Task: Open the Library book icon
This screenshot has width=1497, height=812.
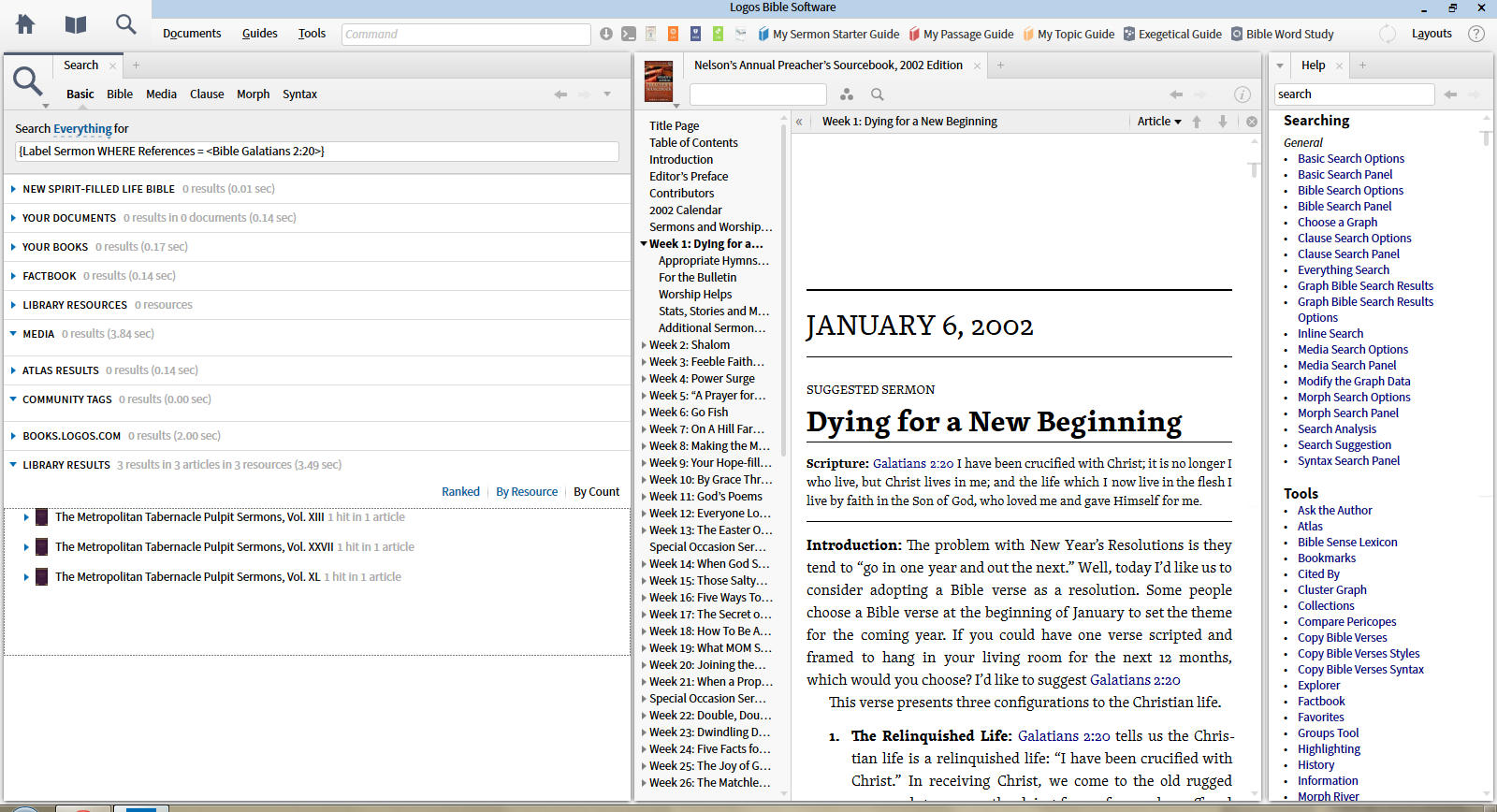Action: click(x=76, y=24)
